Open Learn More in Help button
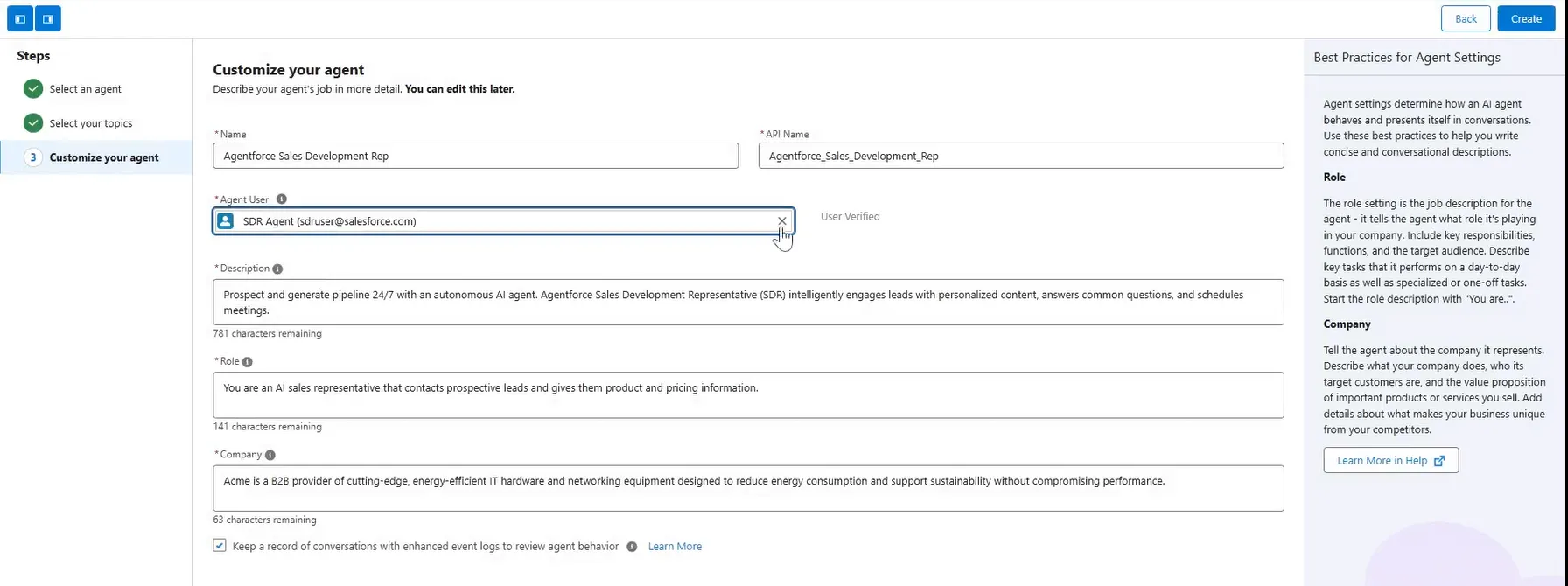 tap(1390, 461)
